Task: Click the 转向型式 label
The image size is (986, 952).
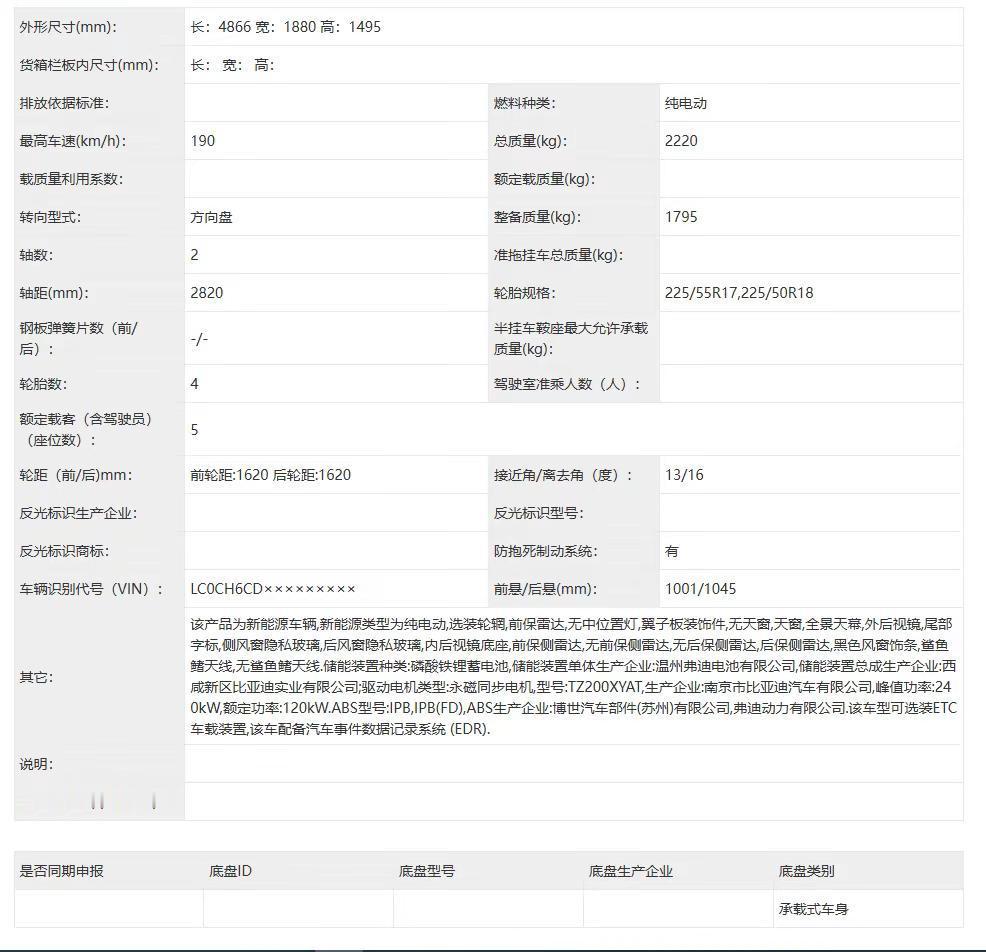Action: click(50, 217)
